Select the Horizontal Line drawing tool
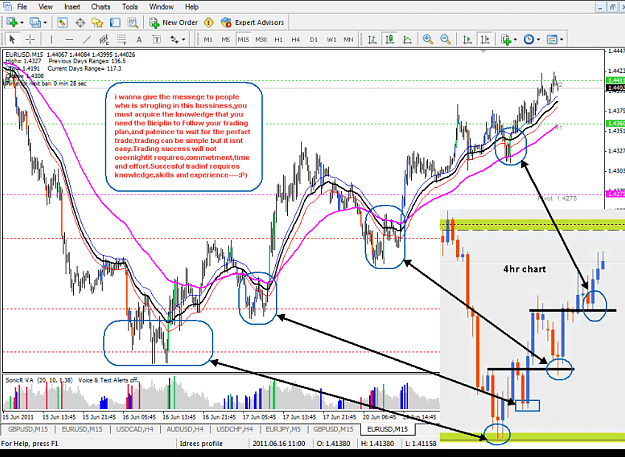Viewport: 625px width, 457px height. point(69,39)
